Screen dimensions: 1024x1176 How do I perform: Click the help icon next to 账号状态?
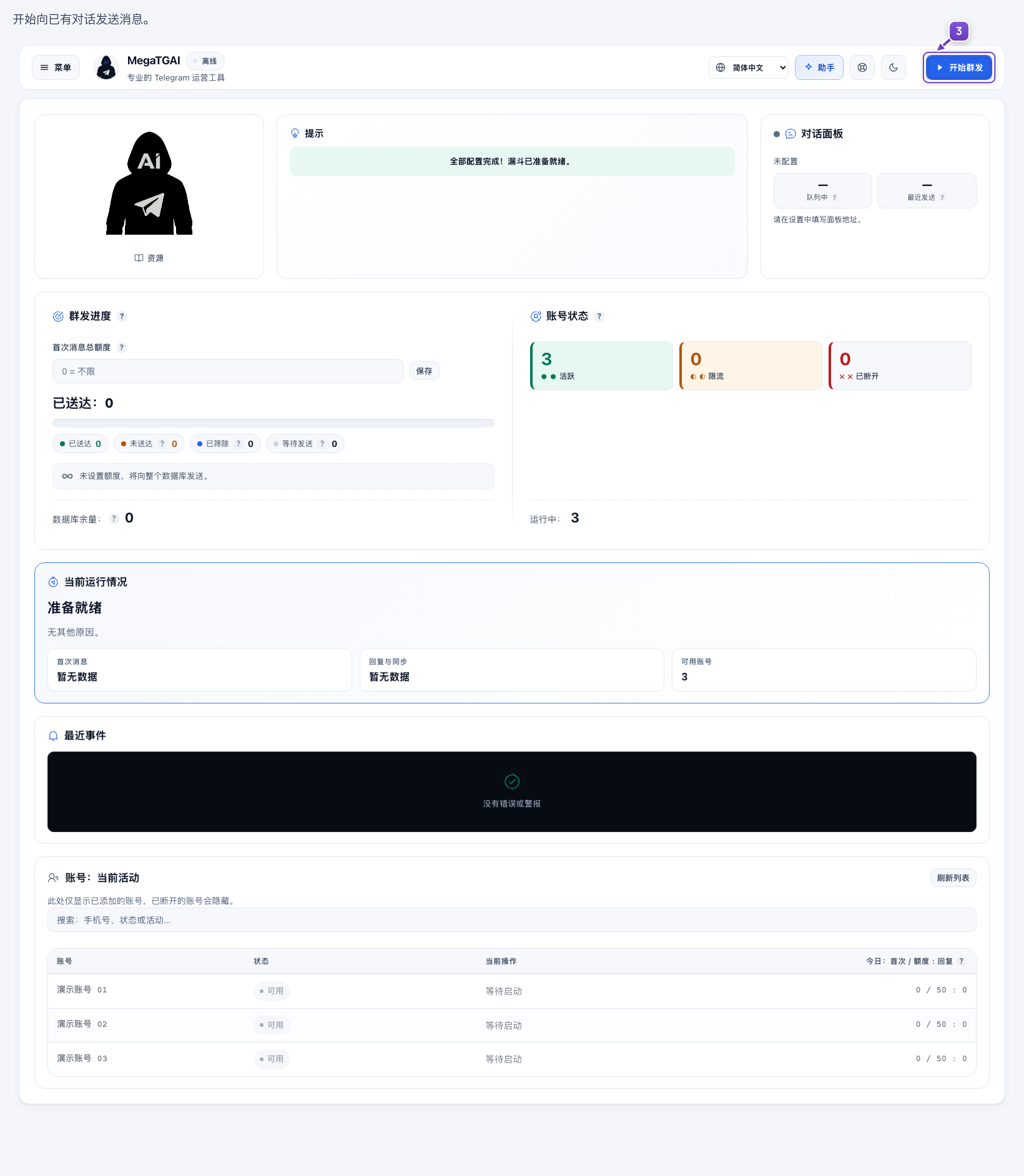coord(599,316)
